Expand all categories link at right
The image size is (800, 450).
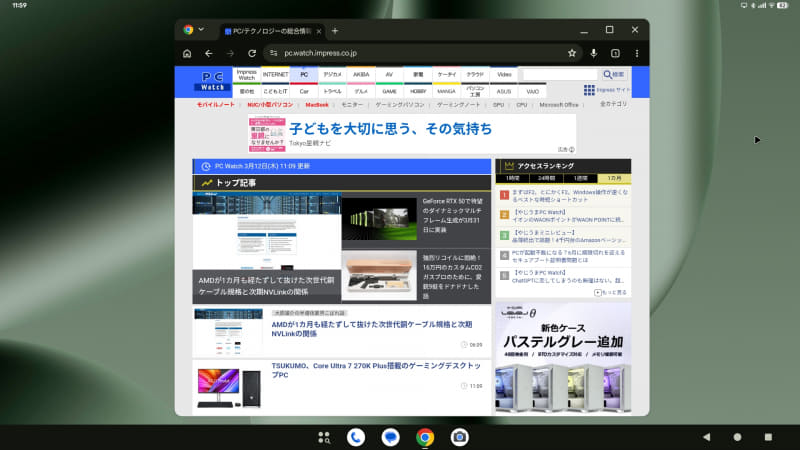point(613,104)
